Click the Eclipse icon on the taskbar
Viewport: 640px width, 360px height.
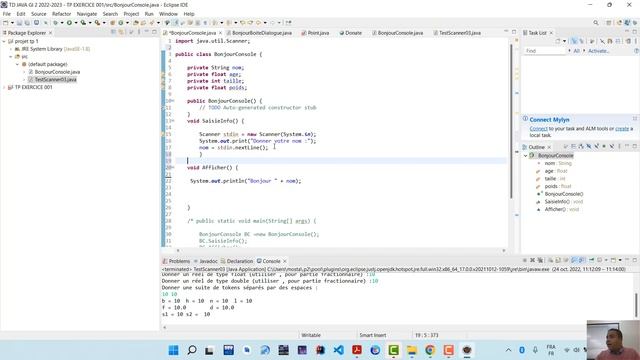point(467,350)
